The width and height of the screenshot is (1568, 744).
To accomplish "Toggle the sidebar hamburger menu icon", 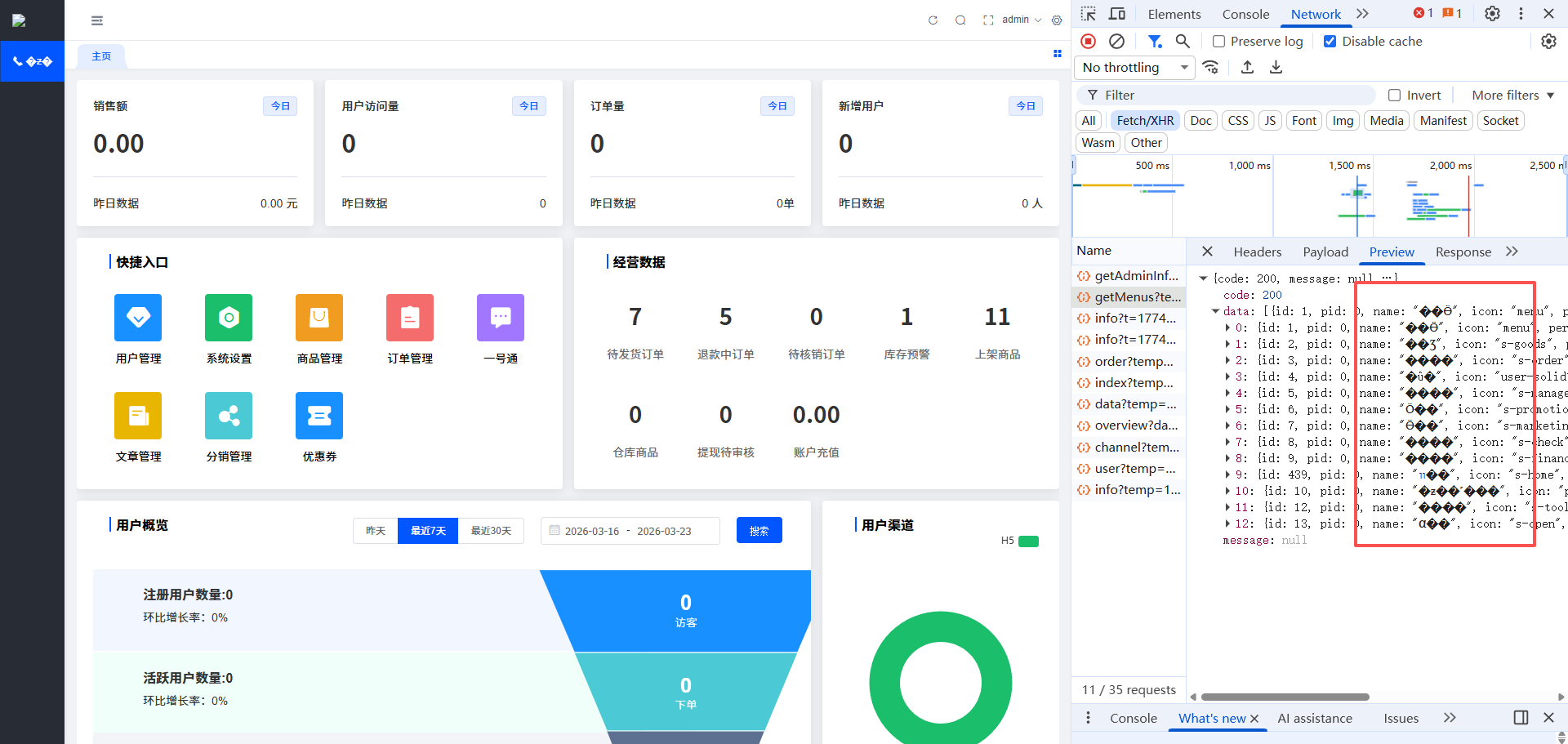I will (97, 20).
